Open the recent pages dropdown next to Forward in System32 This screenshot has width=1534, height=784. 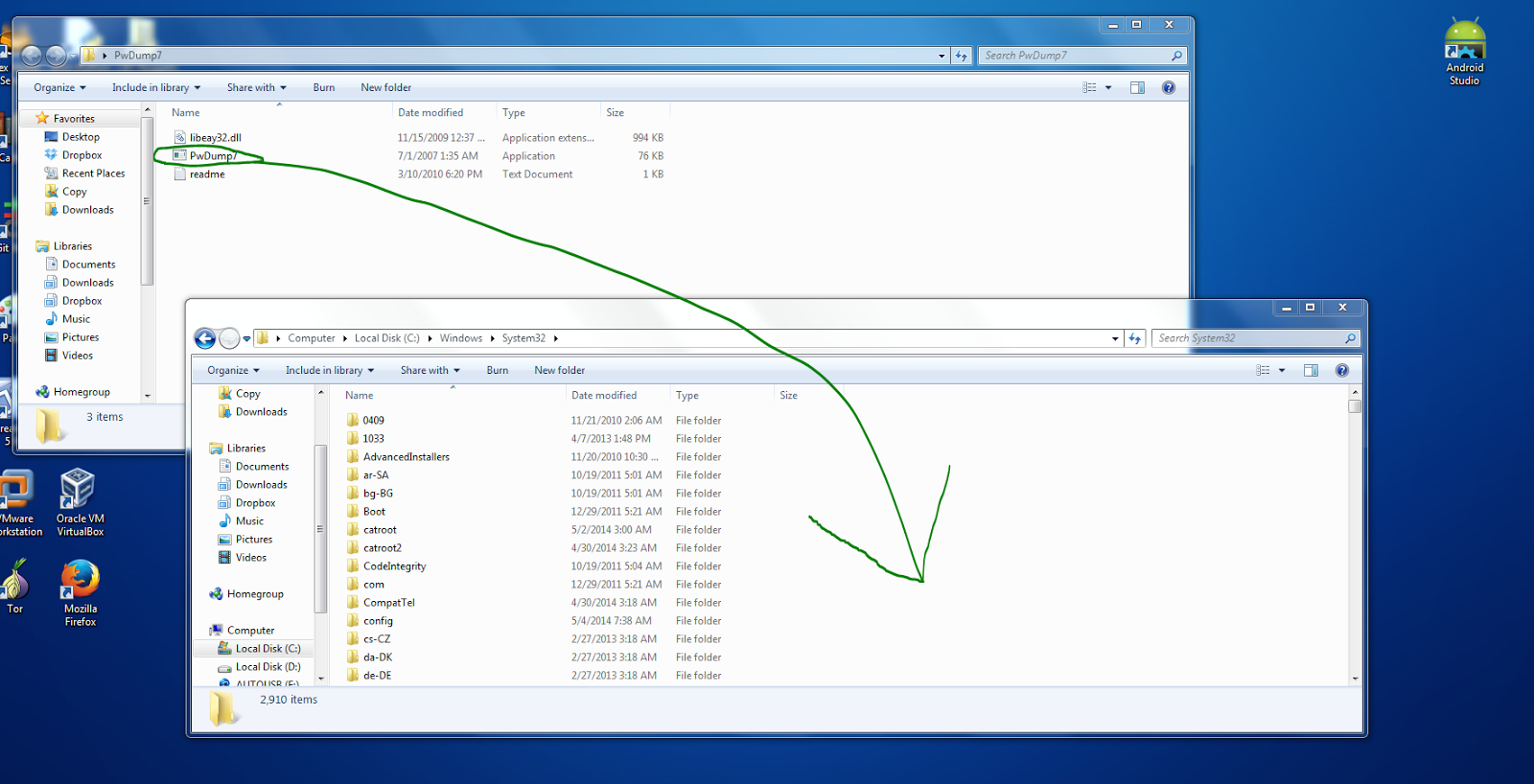point(246,338)
